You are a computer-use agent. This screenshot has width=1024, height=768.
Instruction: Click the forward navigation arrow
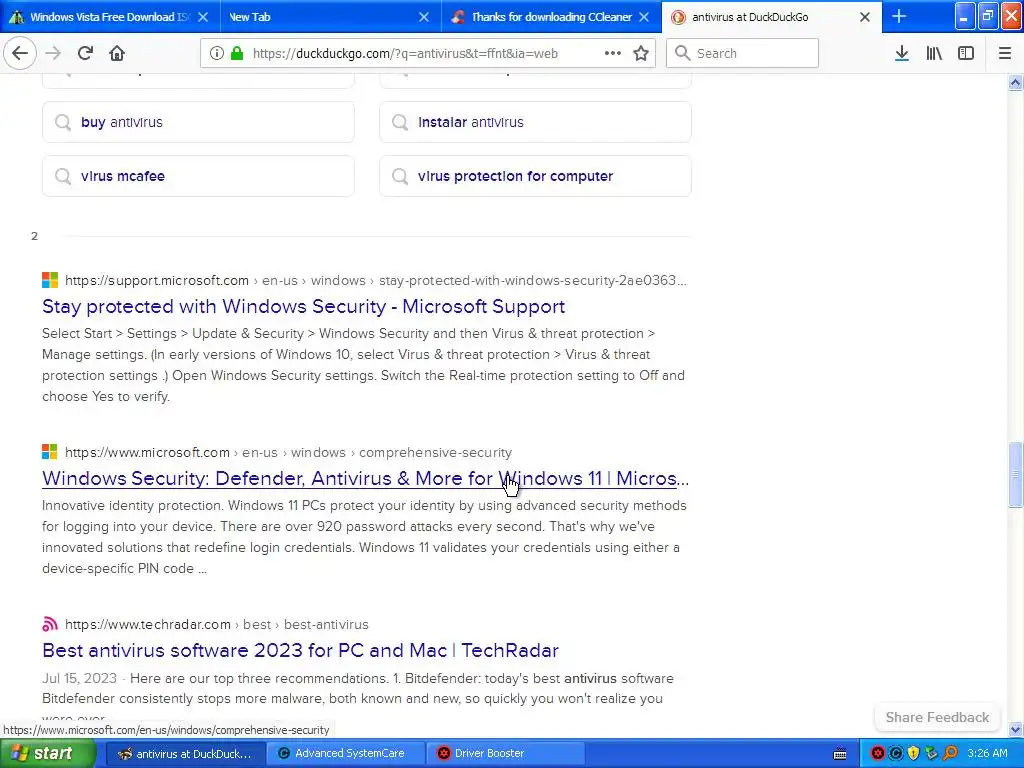(53, 53)
